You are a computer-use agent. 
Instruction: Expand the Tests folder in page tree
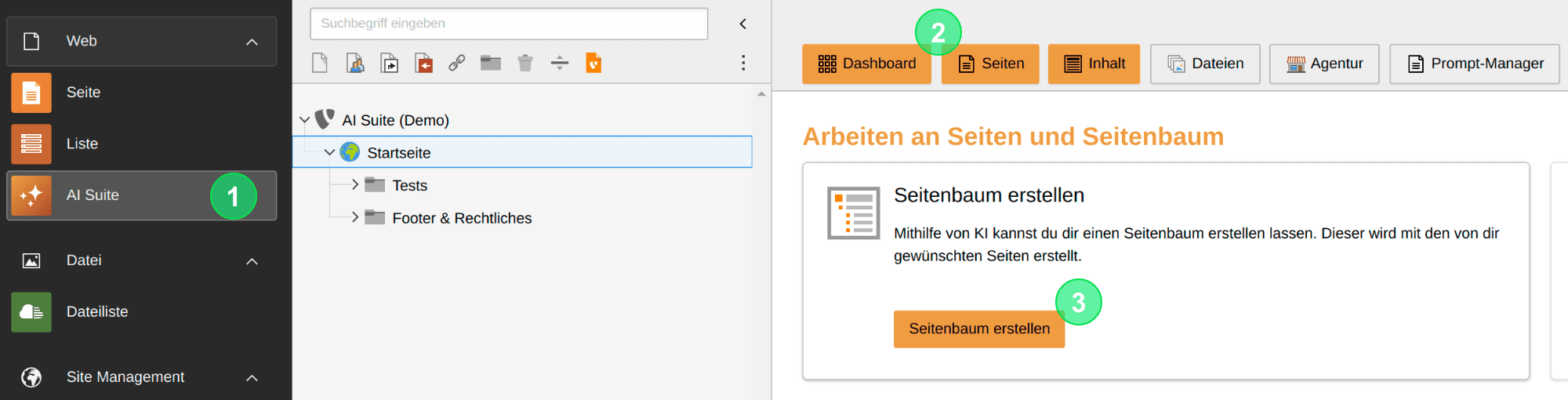tap(355, 185)
